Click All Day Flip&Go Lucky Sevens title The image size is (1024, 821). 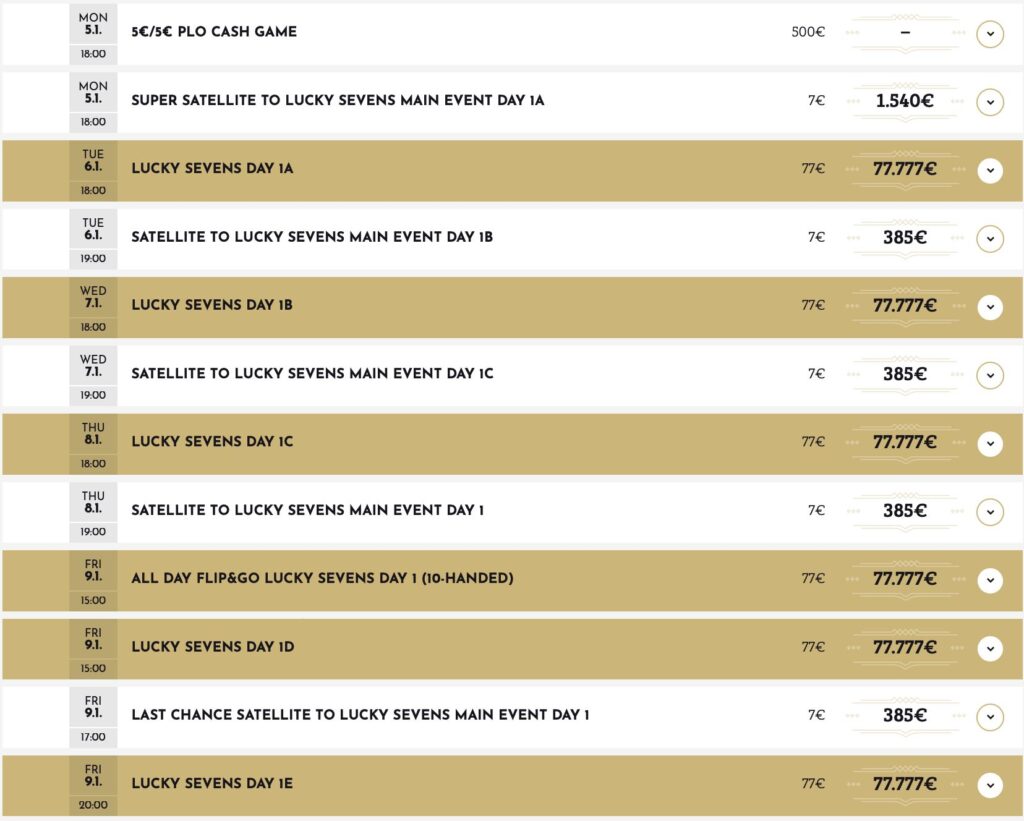[x=322, y=579]
